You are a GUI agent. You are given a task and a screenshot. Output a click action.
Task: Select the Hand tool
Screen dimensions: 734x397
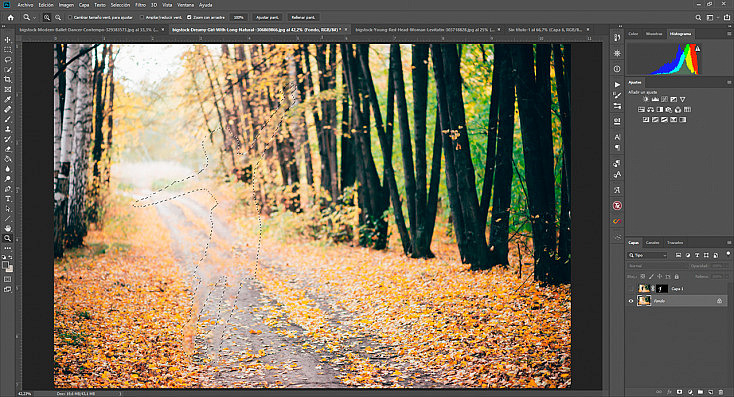click(x=7, y=228)
